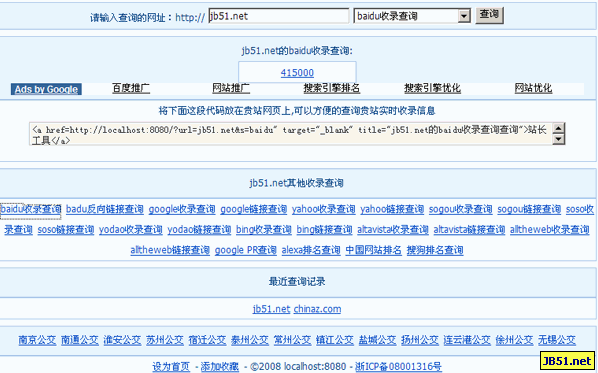Open the yodao链接查询 link

click(x=199, y=230)
